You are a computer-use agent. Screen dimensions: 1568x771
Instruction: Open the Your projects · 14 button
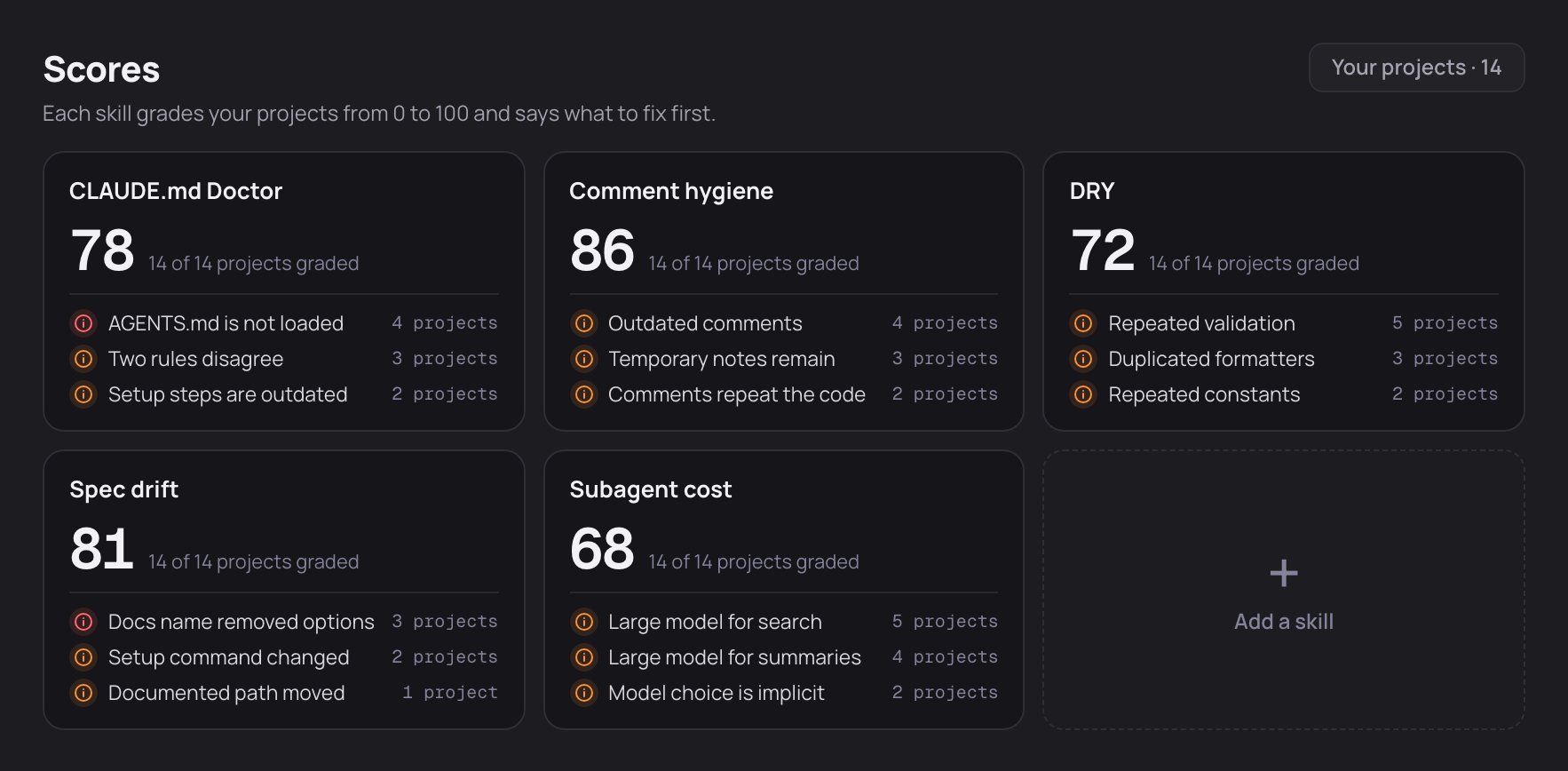(x=1416, y=68)
